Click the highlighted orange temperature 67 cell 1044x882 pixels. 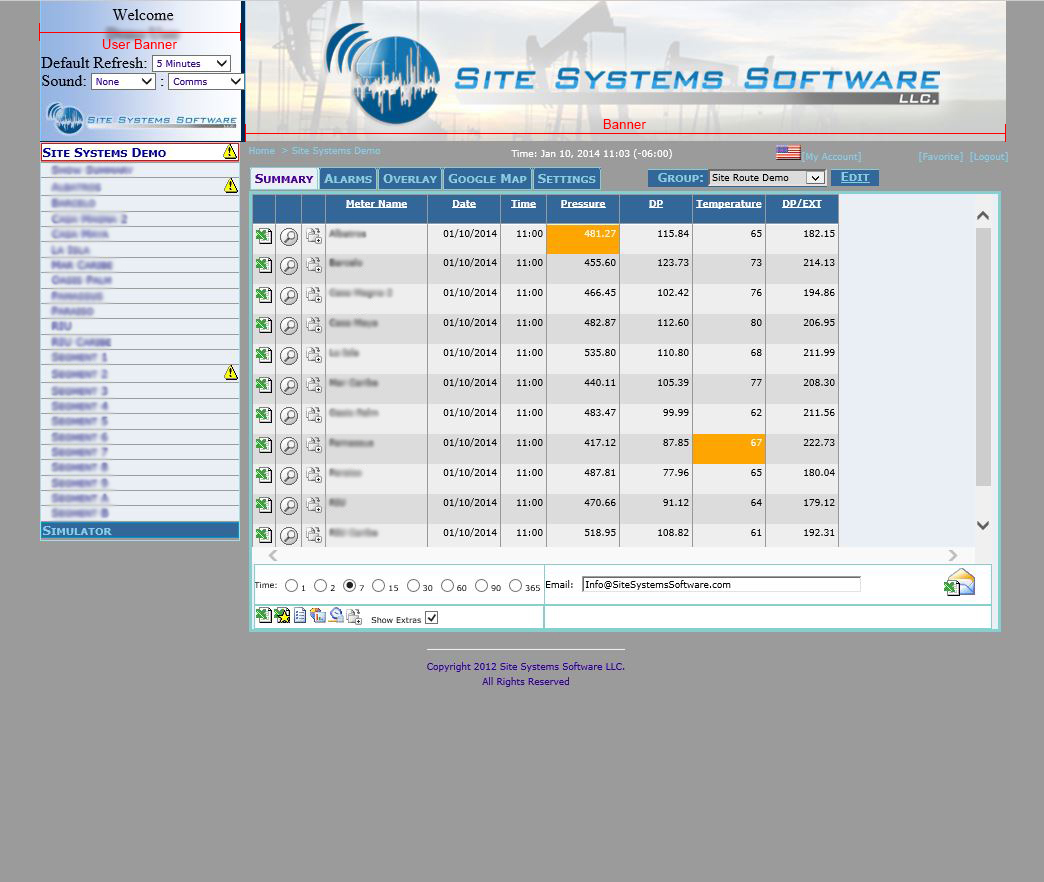coord(728,449)
